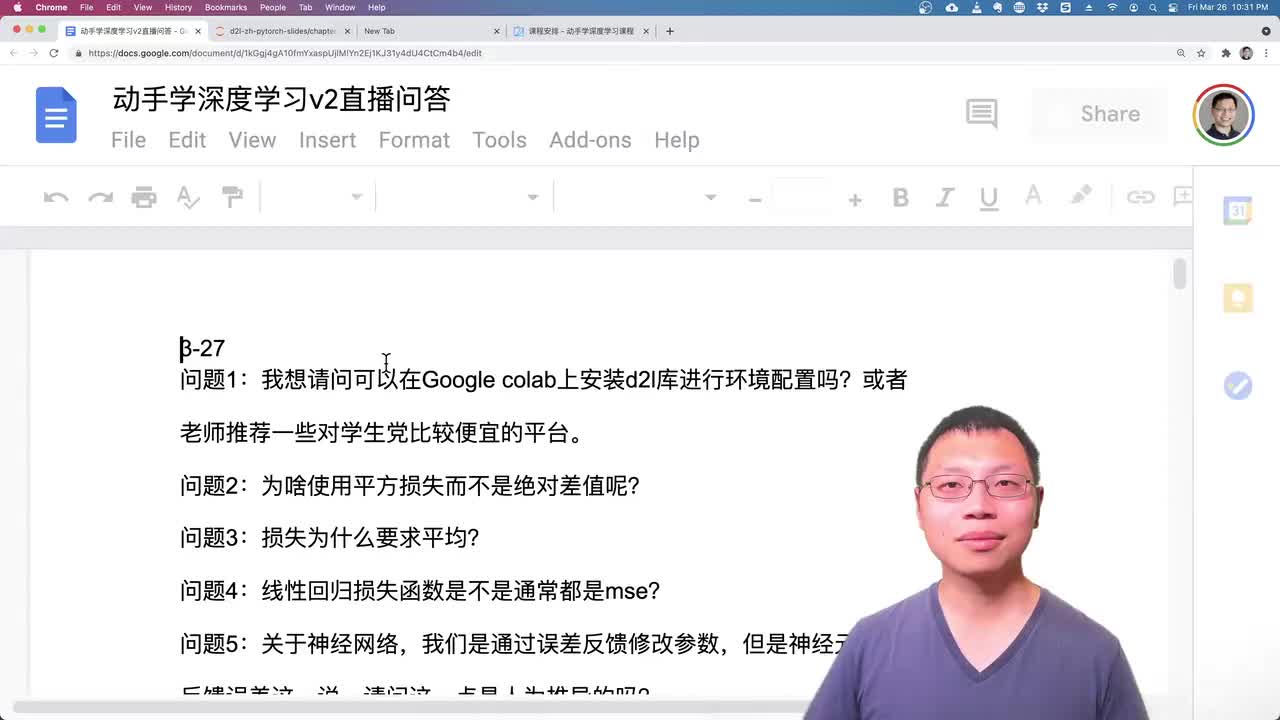The image size is (1280, 720).
Task: Open the Docs Add-ons menu
Action: point(590,140)
